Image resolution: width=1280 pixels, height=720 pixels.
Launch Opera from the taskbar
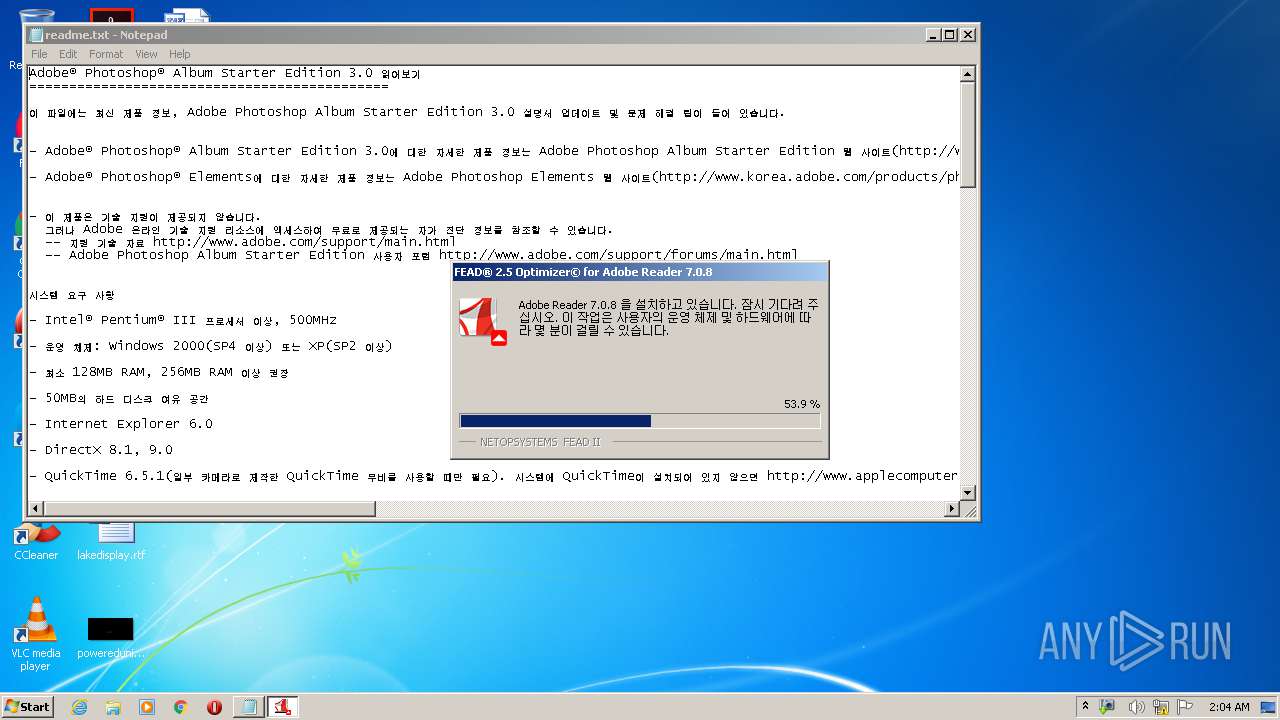click(x=214, y=707)
